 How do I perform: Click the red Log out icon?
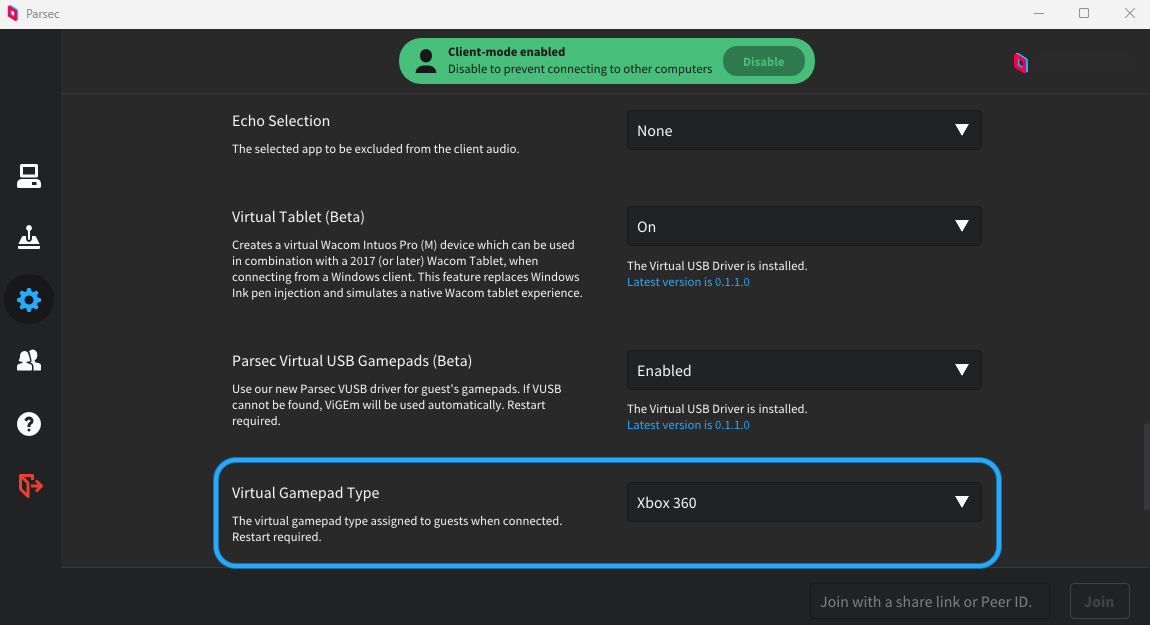point(30,486)
